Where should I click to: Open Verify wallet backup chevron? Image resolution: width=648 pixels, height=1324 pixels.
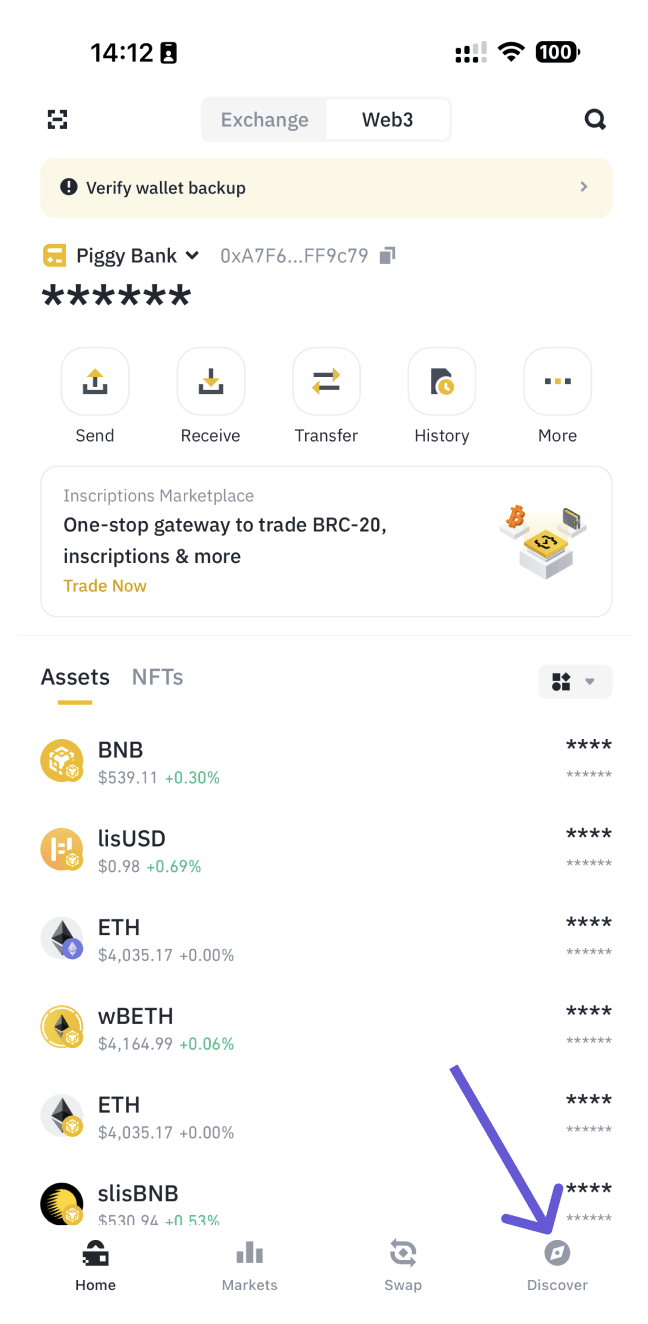click(x=584, y=187)
